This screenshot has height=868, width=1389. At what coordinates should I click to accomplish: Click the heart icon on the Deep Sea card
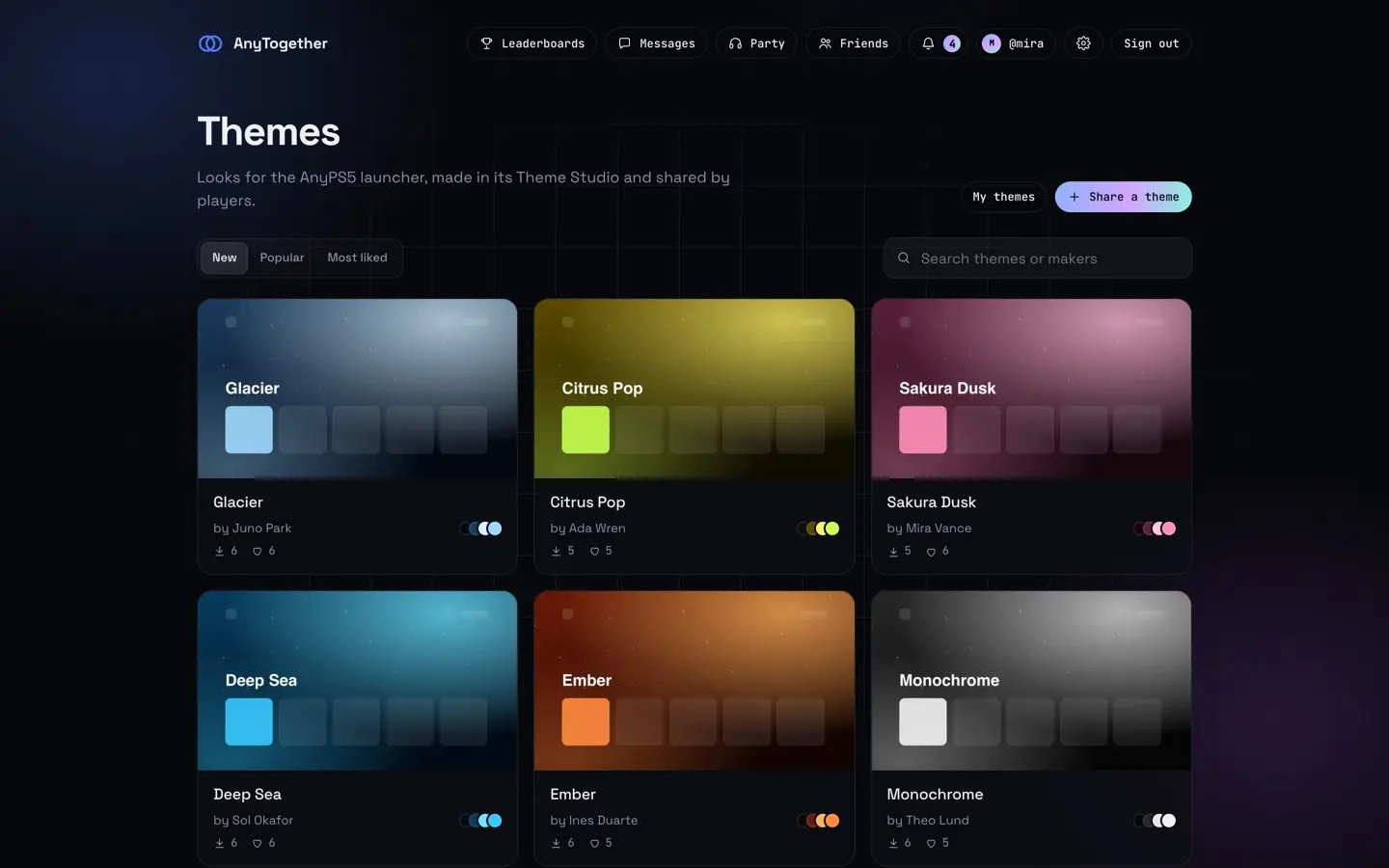(258, 844)
